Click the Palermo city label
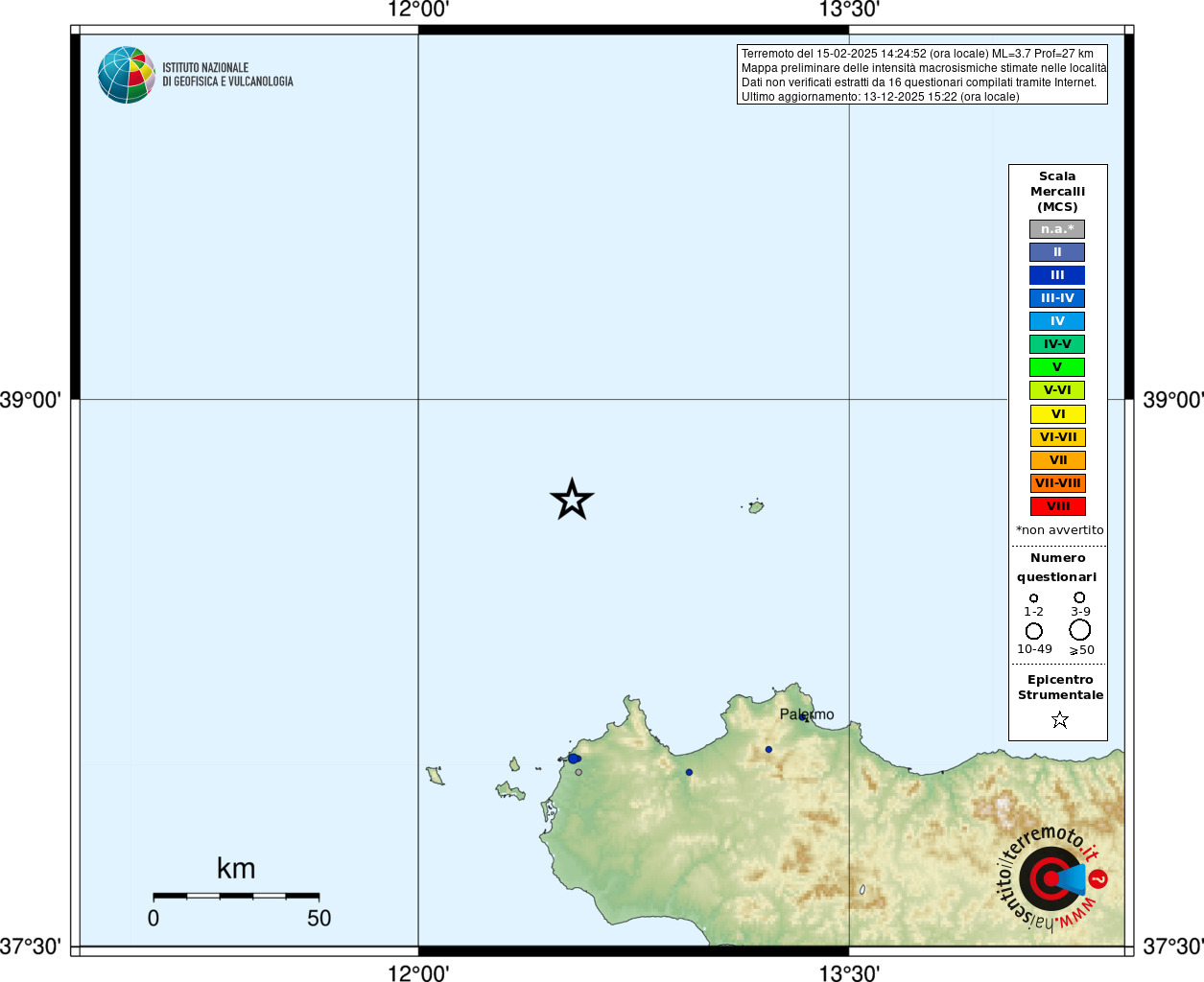The image size is (1204, 982). click(x=806, y=714)
